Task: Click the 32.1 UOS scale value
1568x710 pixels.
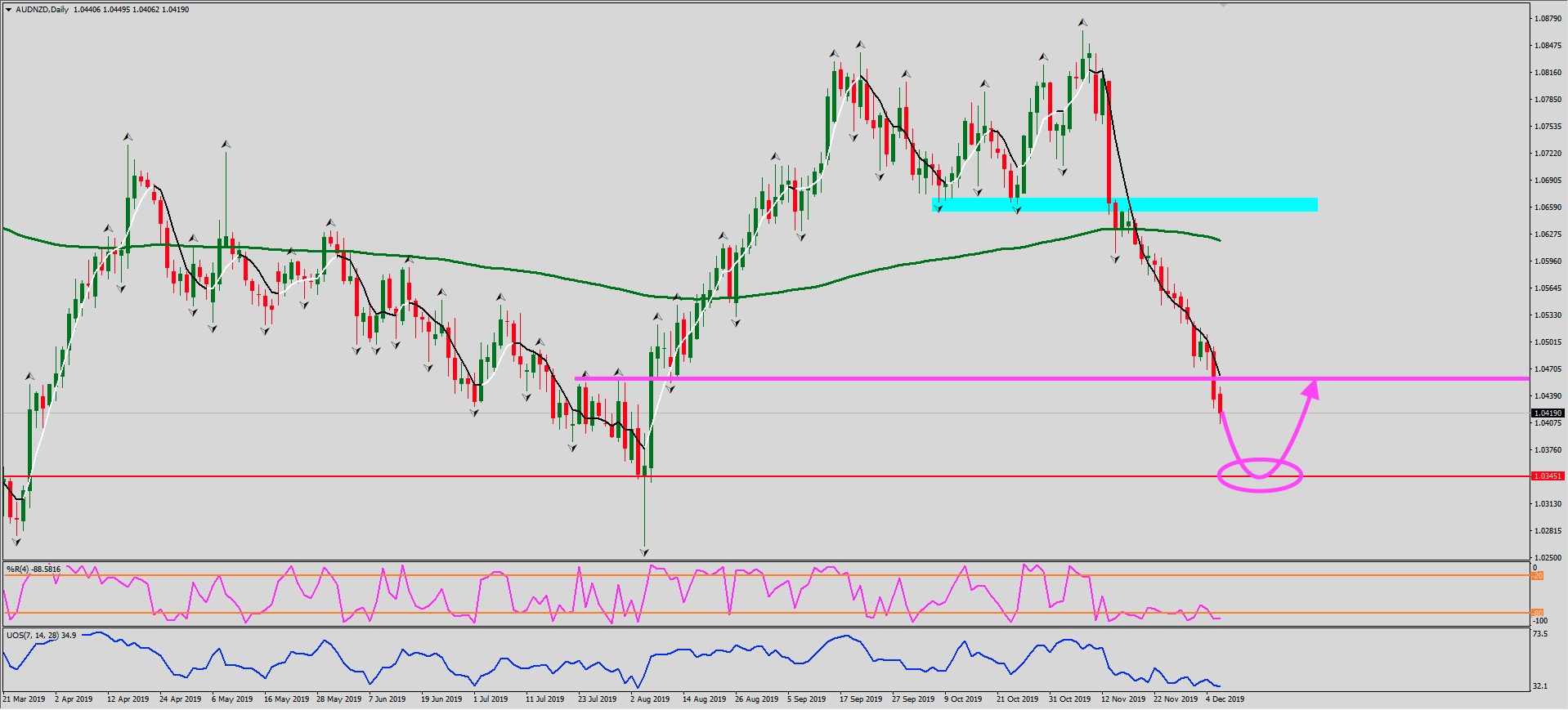Action: pos(1539,686)
